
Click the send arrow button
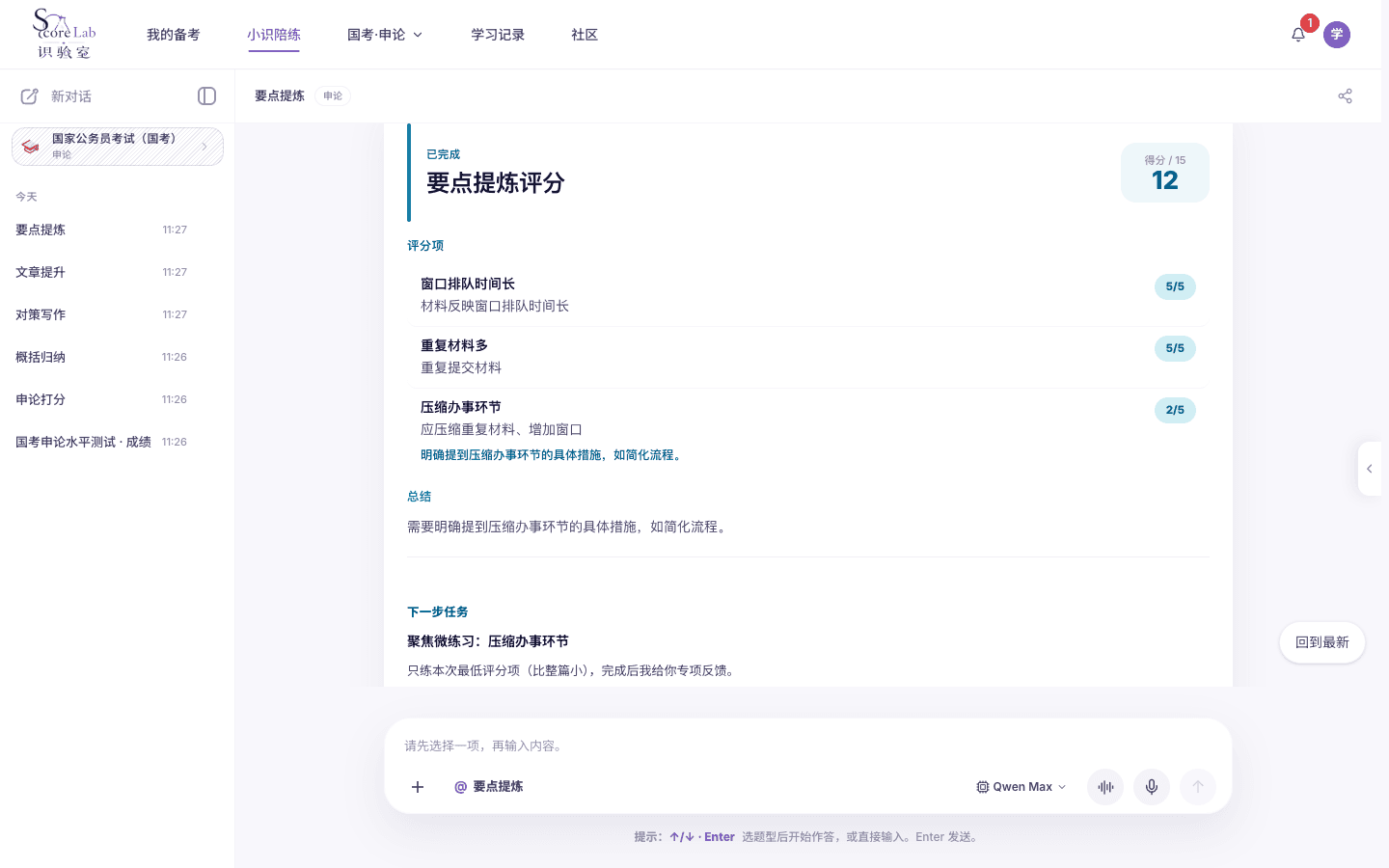tap(1198, 787)
